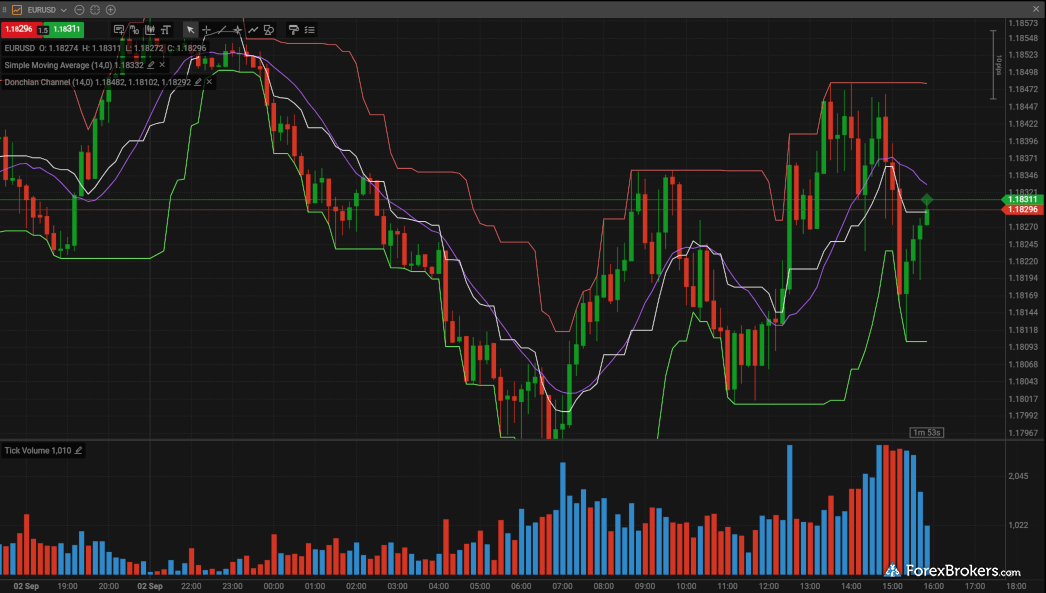Image resolution: width=1046 pixels, height=593 pixels.
Task: Click the crosshair fit-chart icon in title bar
Action: 95,10
